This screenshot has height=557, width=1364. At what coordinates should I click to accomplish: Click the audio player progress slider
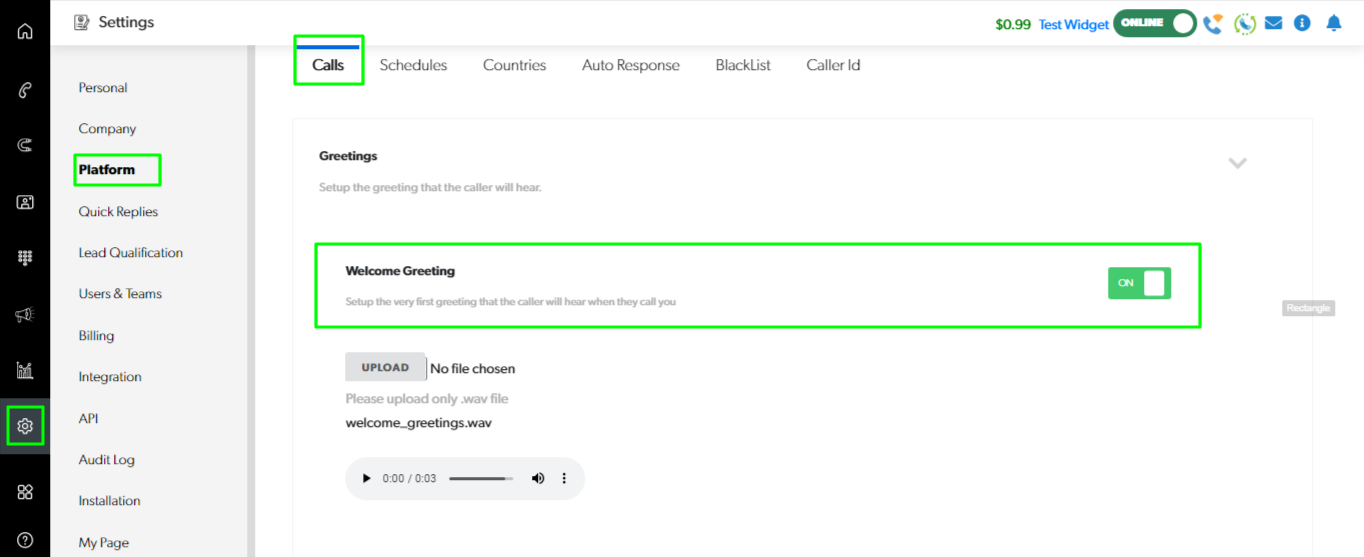[480, 478]
